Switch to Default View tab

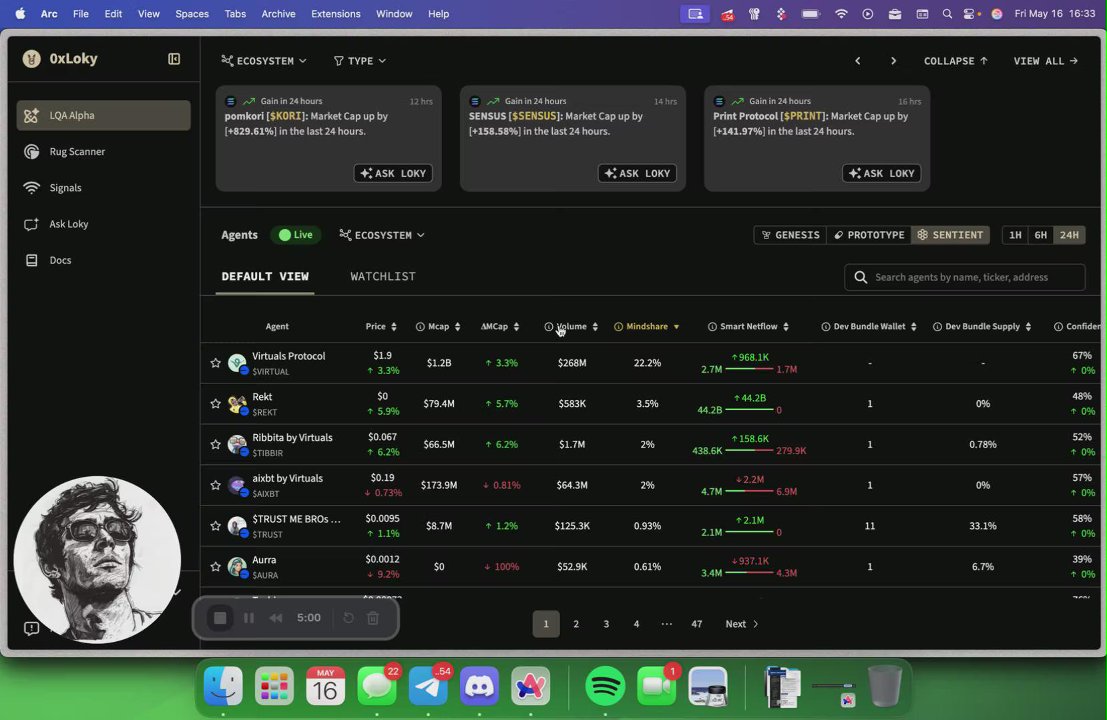click(x=265, y=277)
